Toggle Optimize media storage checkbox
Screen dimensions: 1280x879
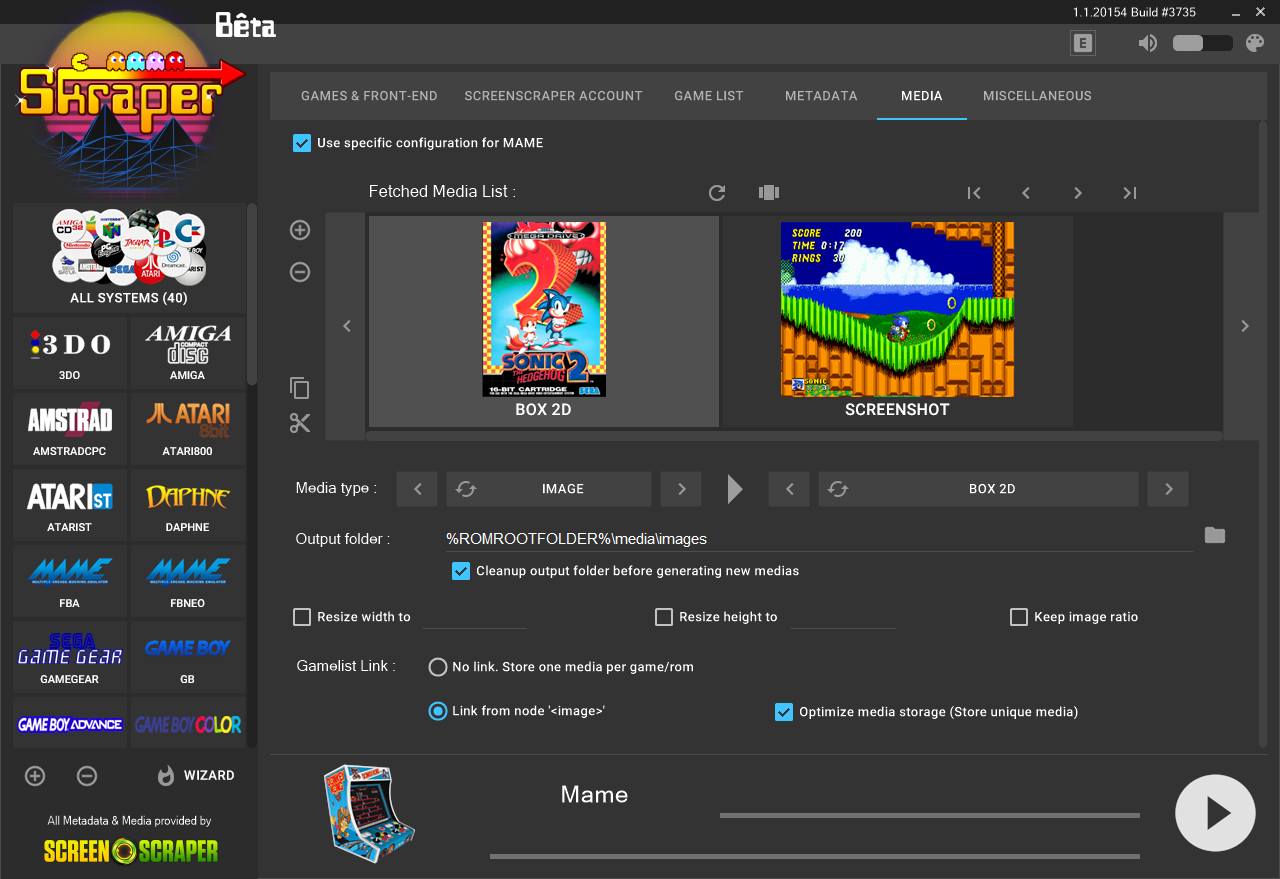784,712
